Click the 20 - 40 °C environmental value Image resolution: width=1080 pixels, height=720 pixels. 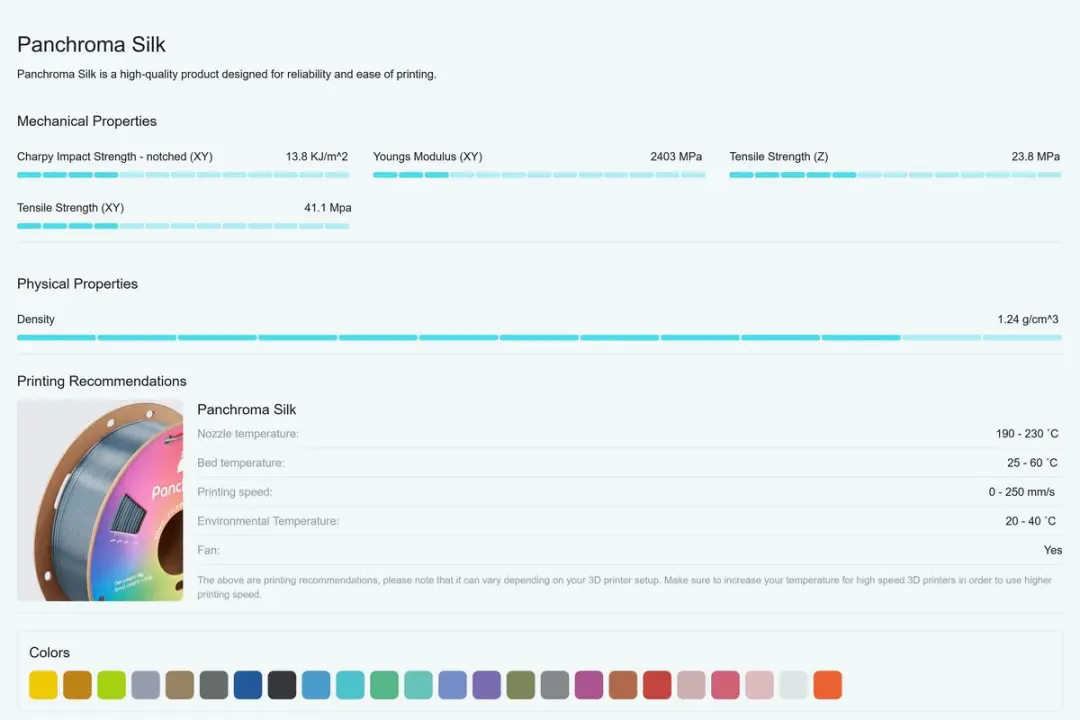pyautogui.click(x=1030, y=522)
